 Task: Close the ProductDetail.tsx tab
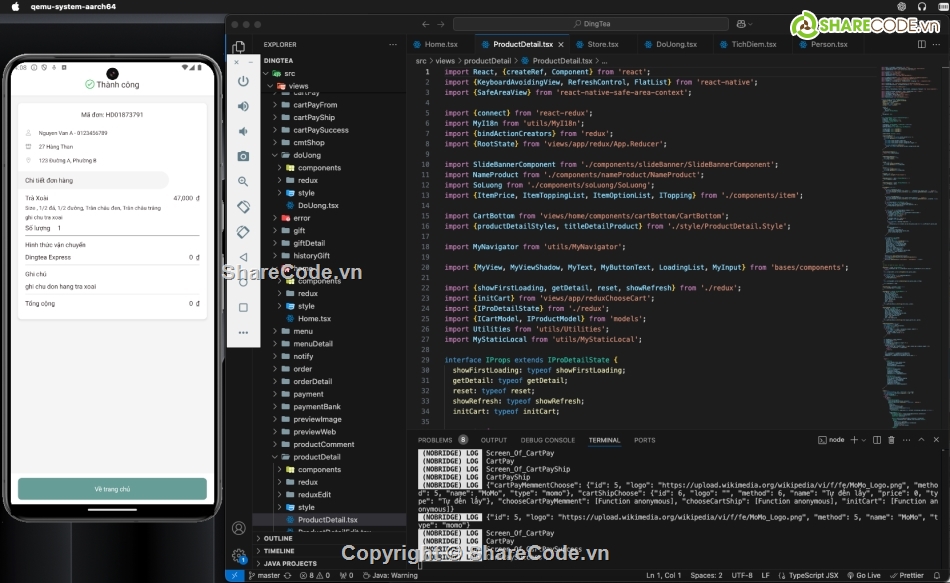point(561,44)
